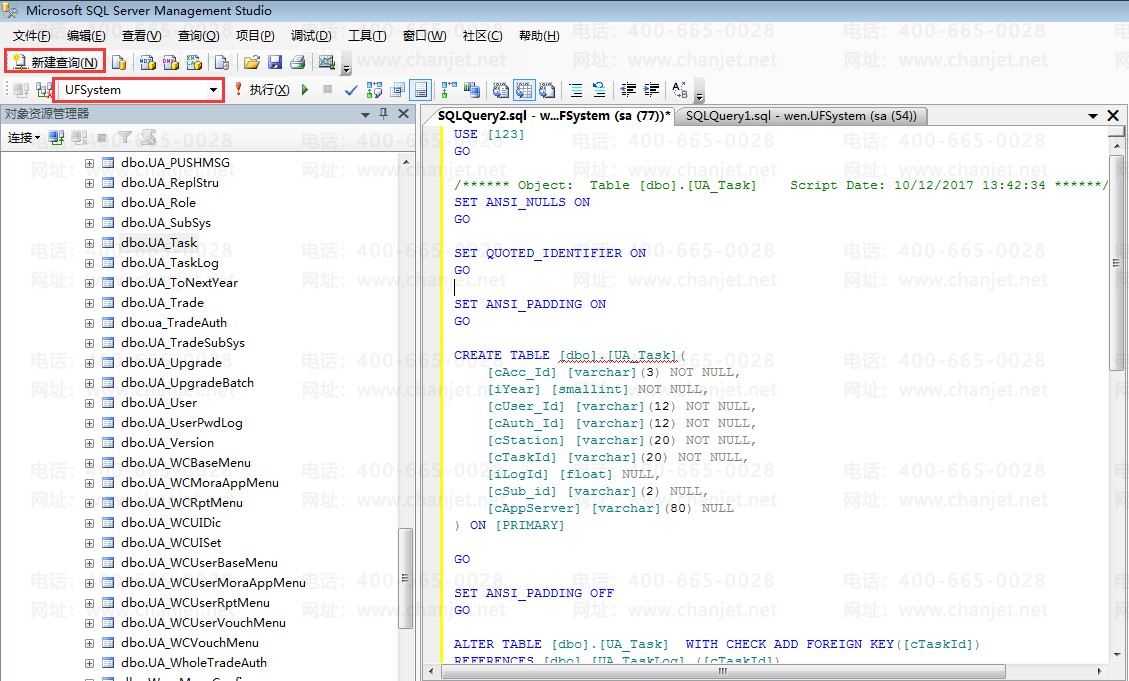Click the New Query (新建查询) button
1129x681 pixels.
[55, 62]
